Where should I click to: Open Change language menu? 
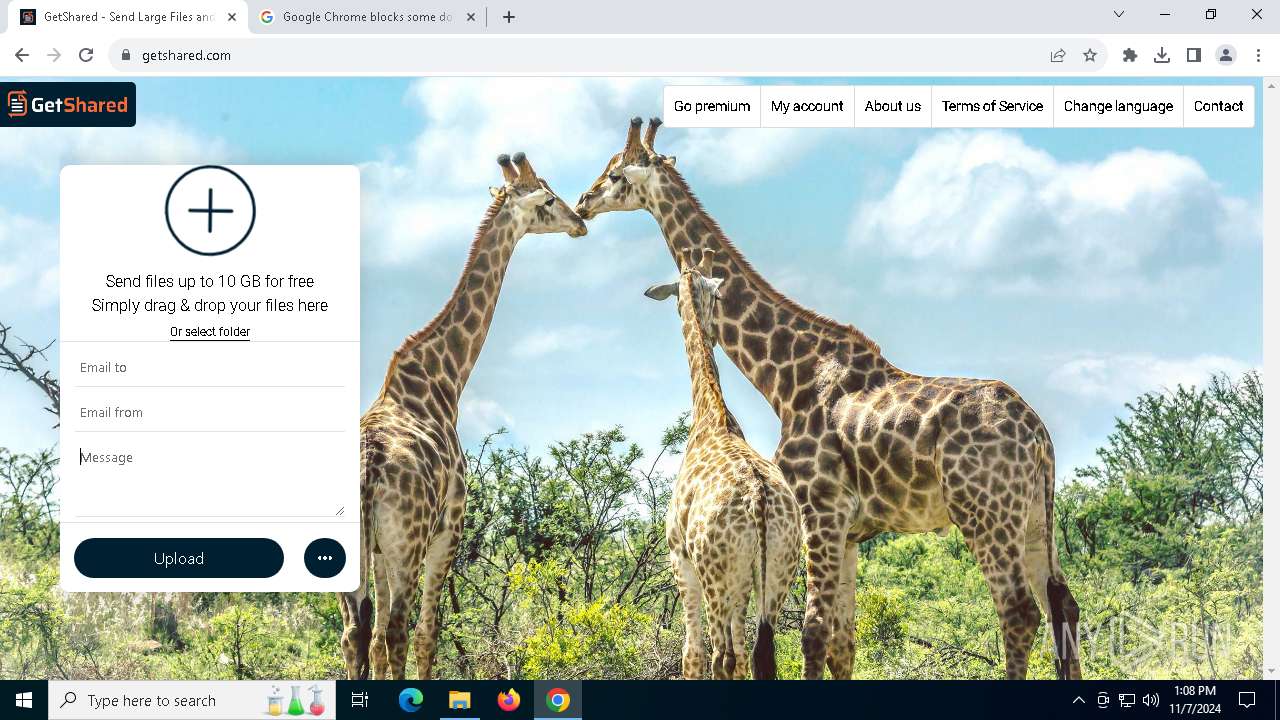[x=1118, y=106]
